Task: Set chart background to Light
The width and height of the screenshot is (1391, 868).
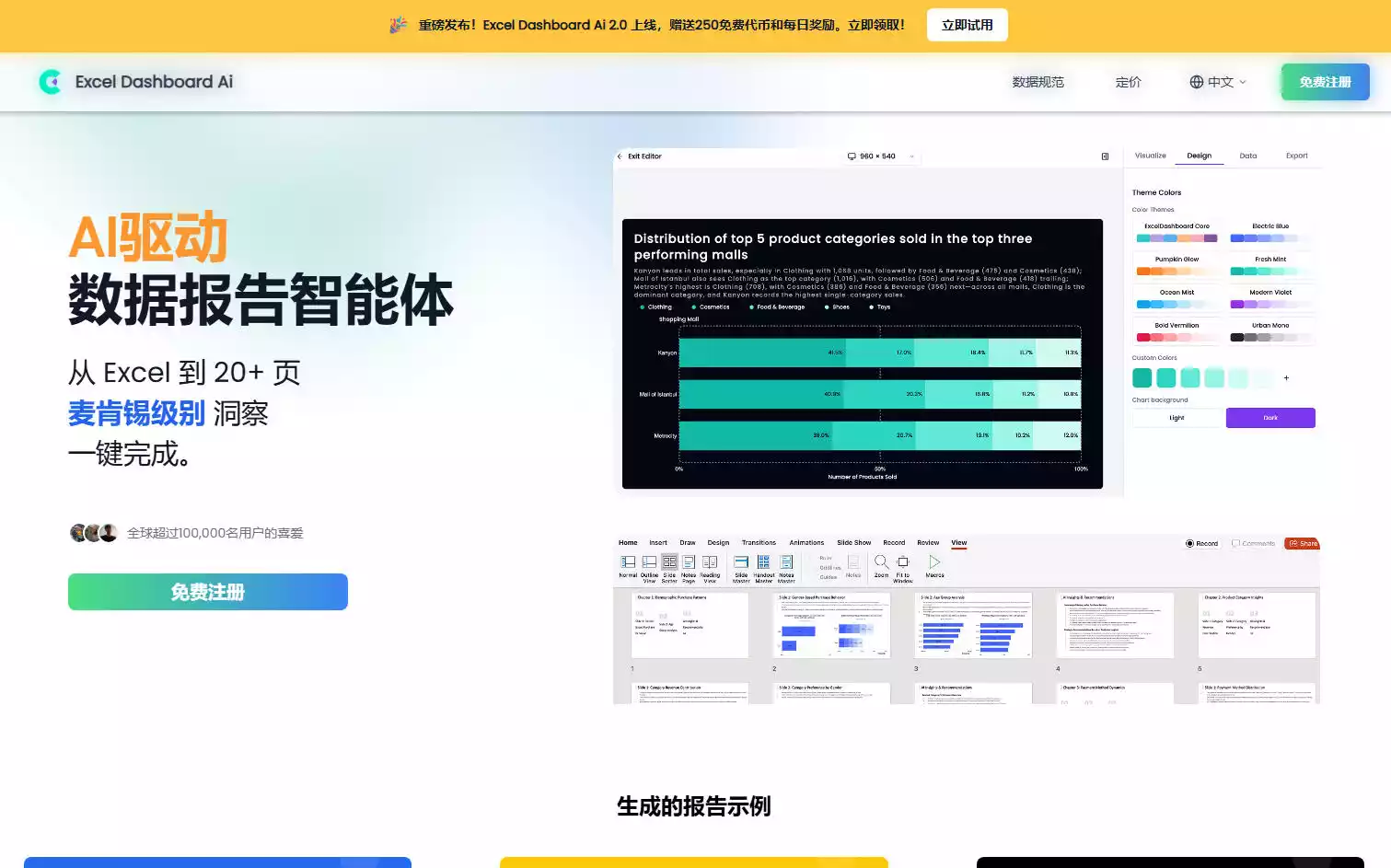Action: pos(1177,418)
